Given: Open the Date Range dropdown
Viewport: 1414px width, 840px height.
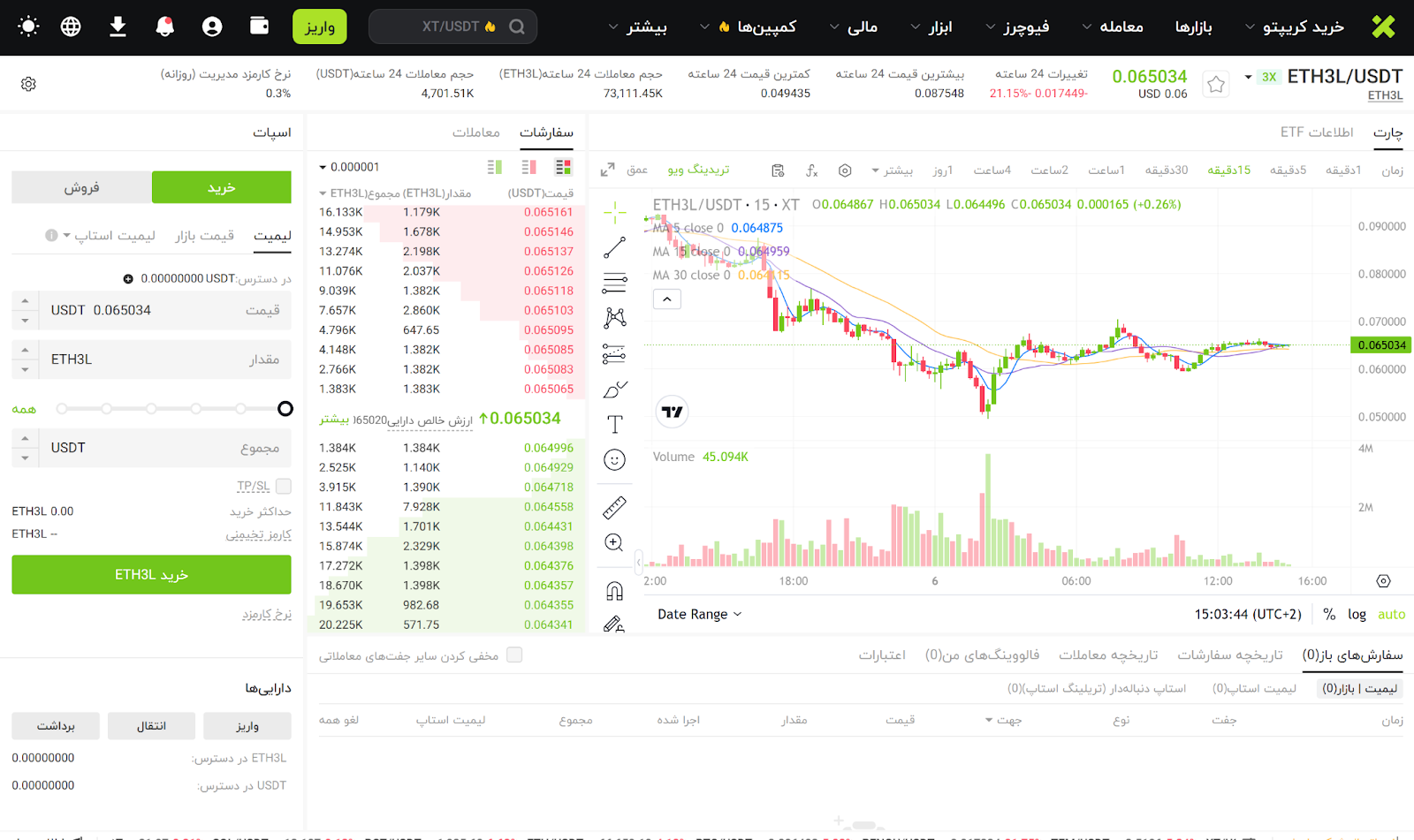Looking at the screenshot, I should pos(699,615).
